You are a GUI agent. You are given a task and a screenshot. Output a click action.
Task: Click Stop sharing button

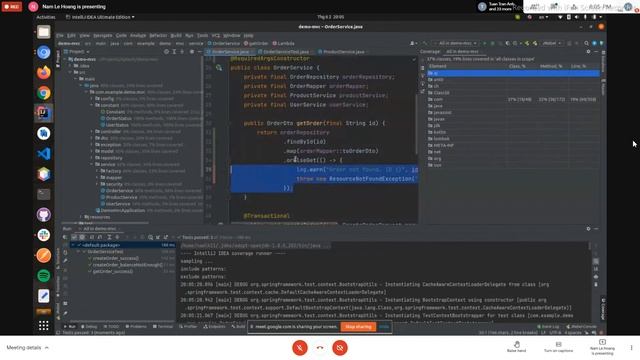(358, 327)
